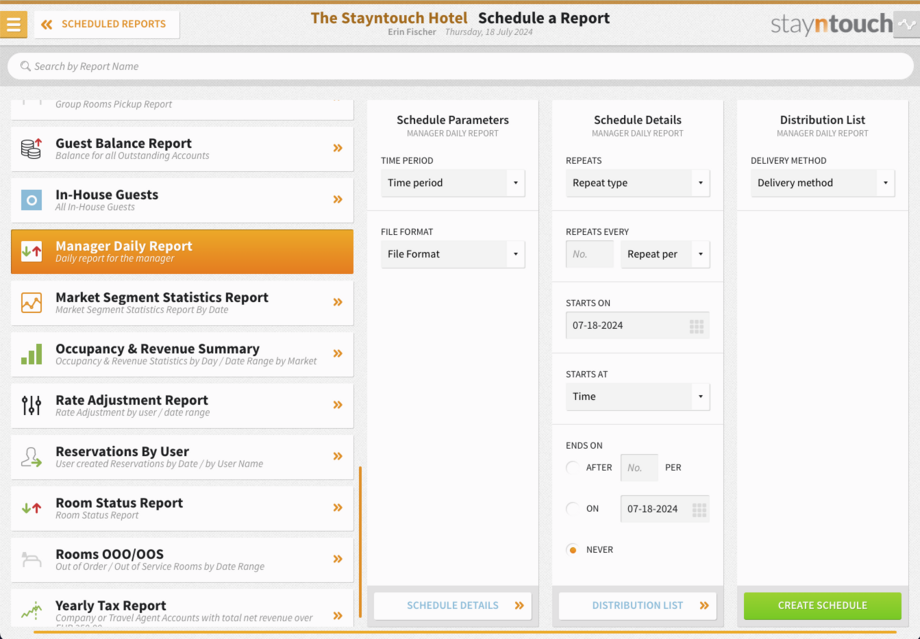Click Reservations By User chevron arrow

pos(338,457)
